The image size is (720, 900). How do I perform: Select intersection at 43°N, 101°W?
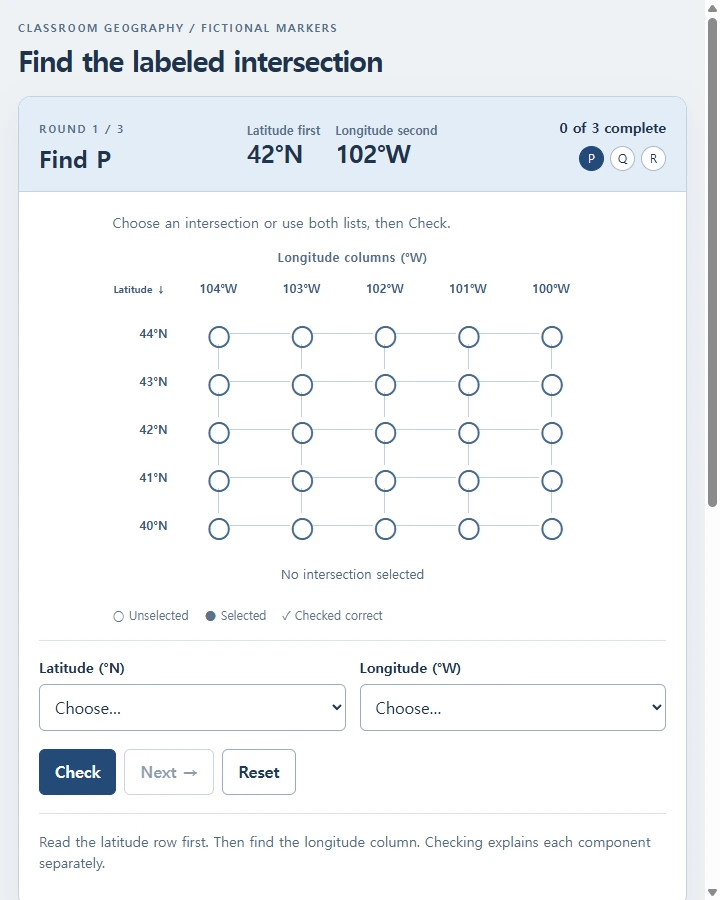(x=469, y=385)
